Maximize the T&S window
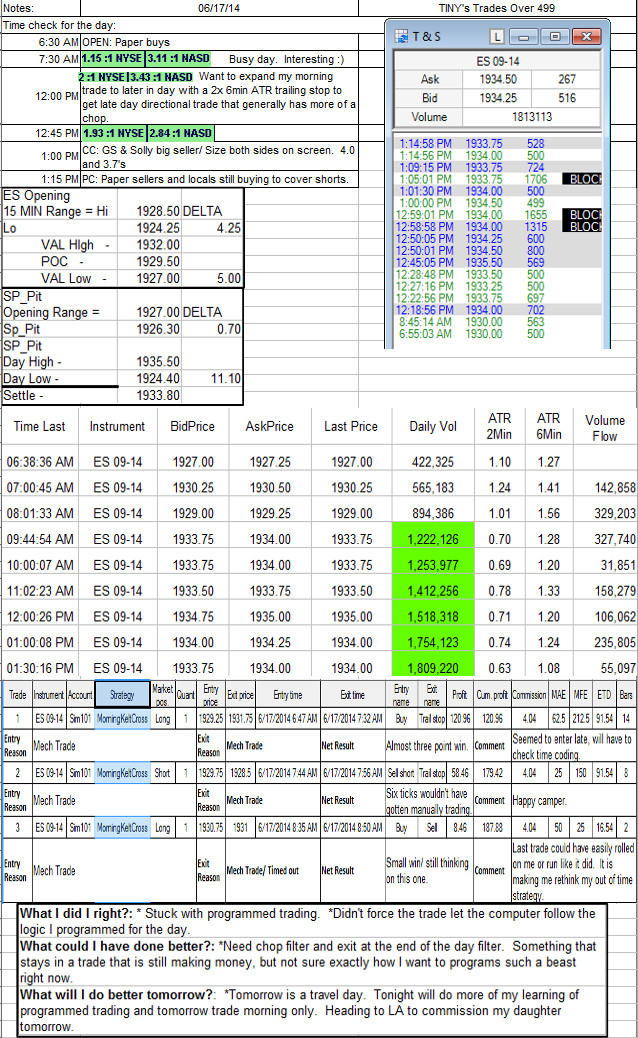The height and width of the screenshot is (1038, 638). (555, 36)
